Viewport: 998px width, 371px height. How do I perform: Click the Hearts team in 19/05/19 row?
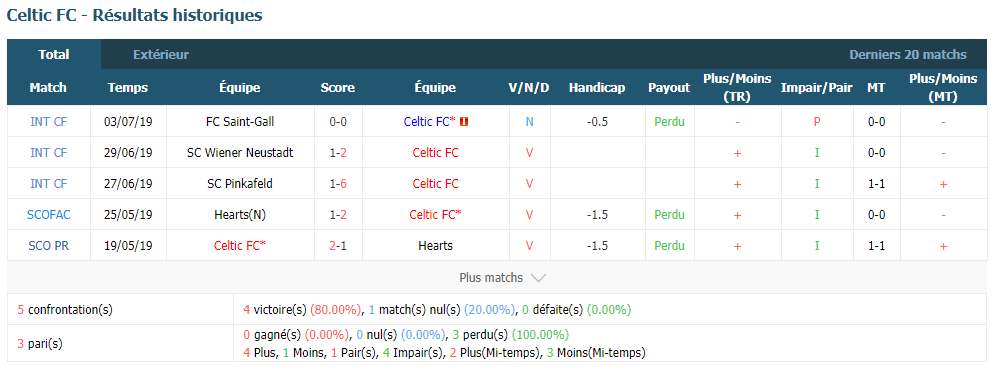point(435,246)
